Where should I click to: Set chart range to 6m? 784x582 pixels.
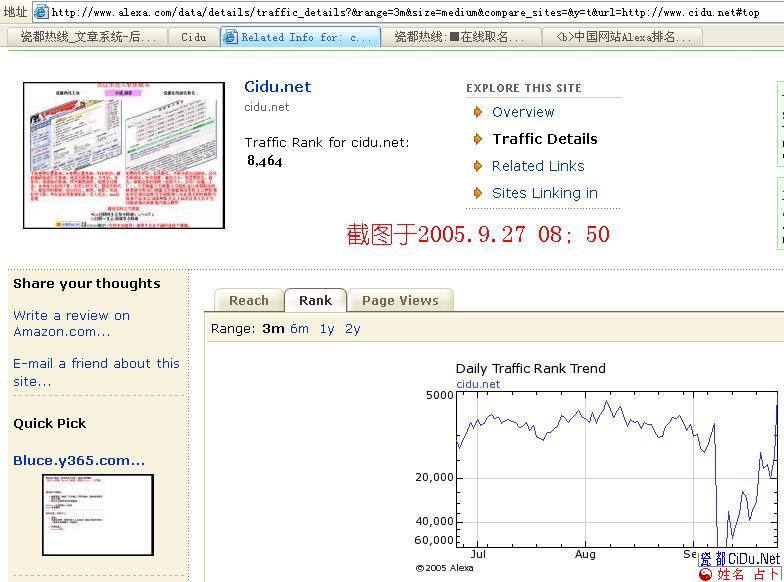(x=299, y=328)
